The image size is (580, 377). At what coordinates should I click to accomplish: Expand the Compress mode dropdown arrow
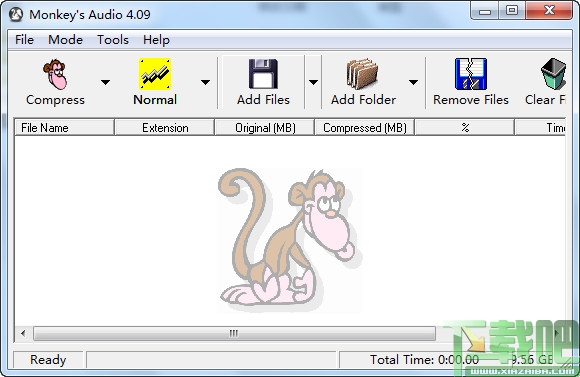105,82
